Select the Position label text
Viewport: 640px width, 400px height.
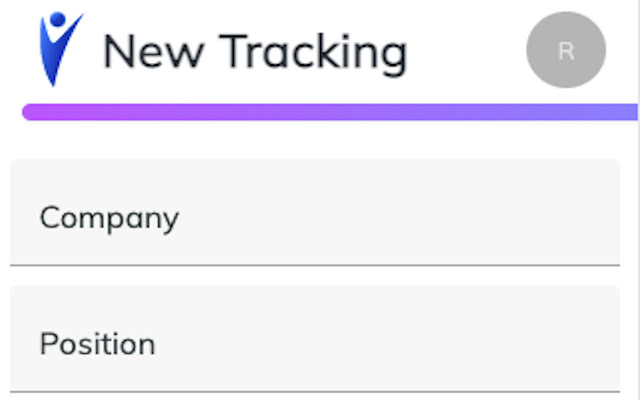[x=97, y=345]
